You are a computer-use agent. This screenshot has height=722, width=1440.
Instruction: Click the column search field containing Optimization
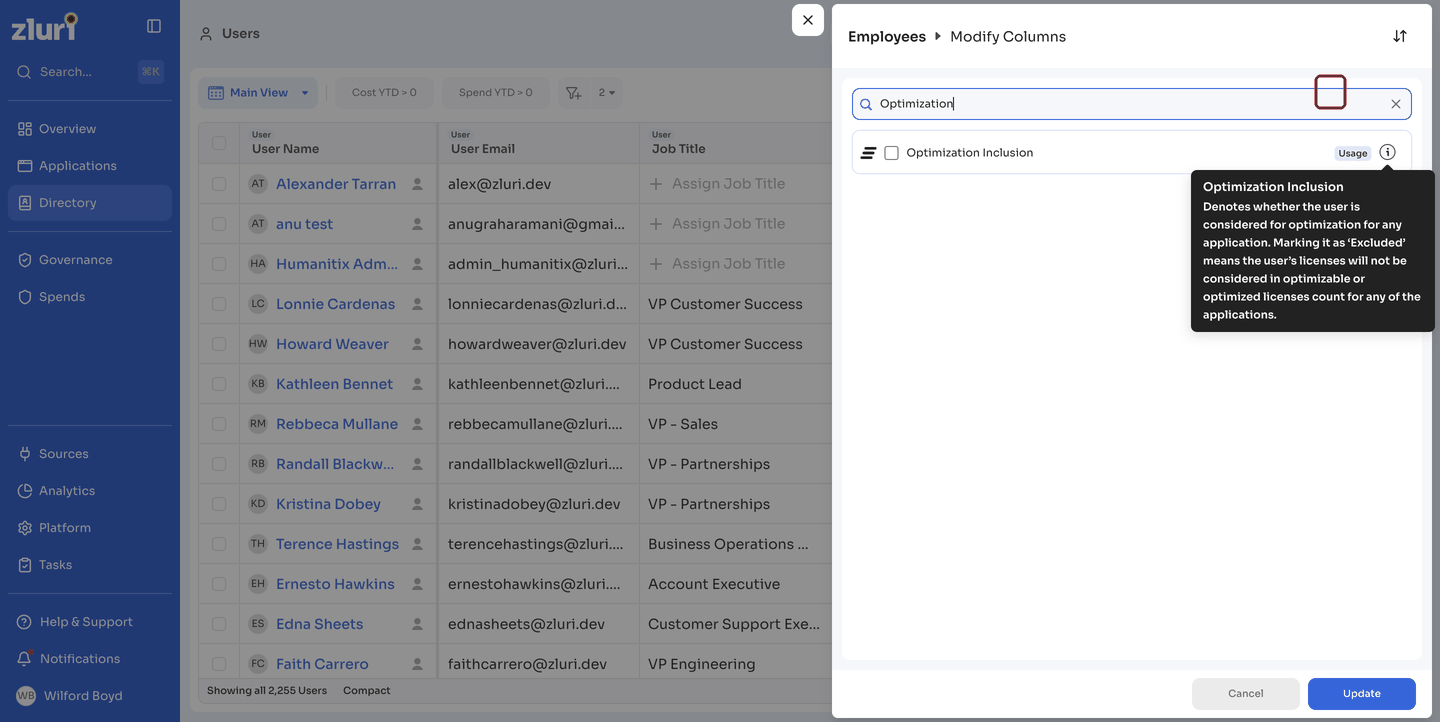[1132, 104]
